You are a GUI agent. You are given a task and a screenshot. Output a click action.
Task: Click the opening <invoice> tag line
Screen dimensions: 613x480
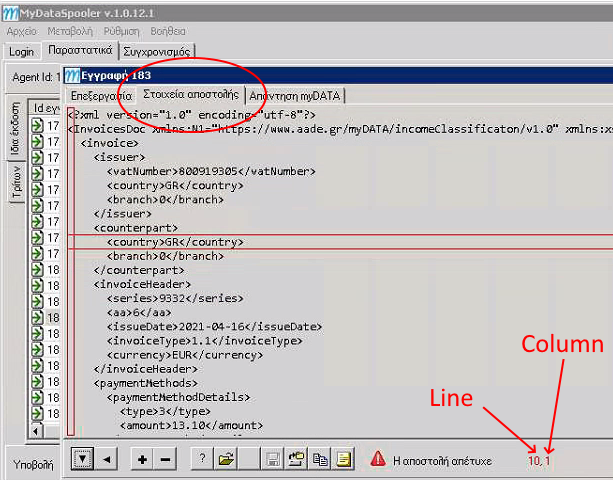[109, 143]
